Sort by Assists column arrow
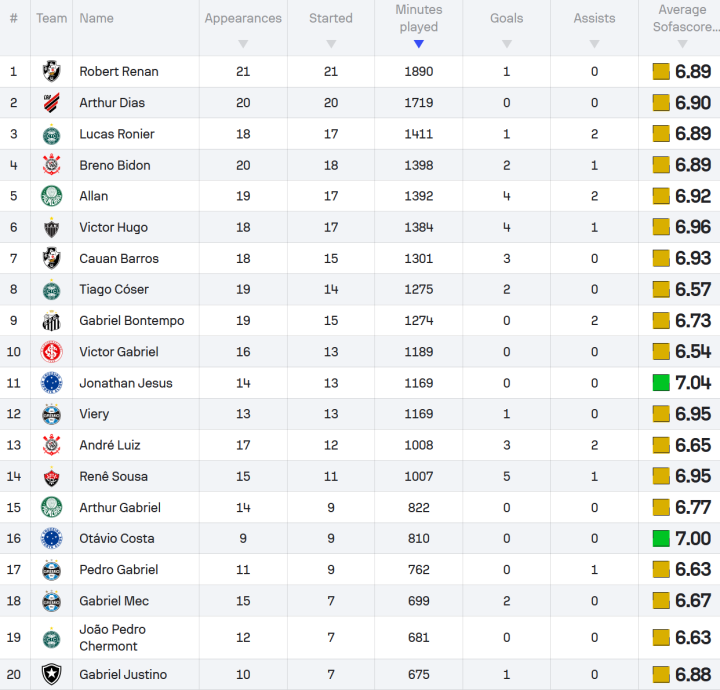 pos(595,44)
